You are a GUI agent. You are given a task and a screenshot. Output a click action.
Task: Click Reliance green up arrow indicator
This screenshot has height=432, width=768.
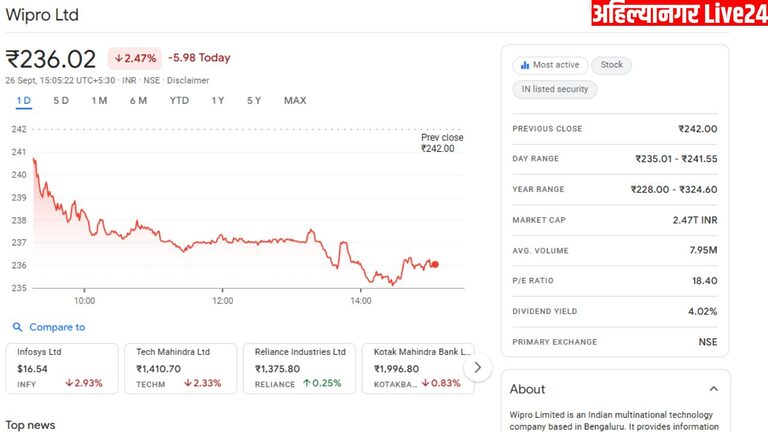tap(306, 383)
